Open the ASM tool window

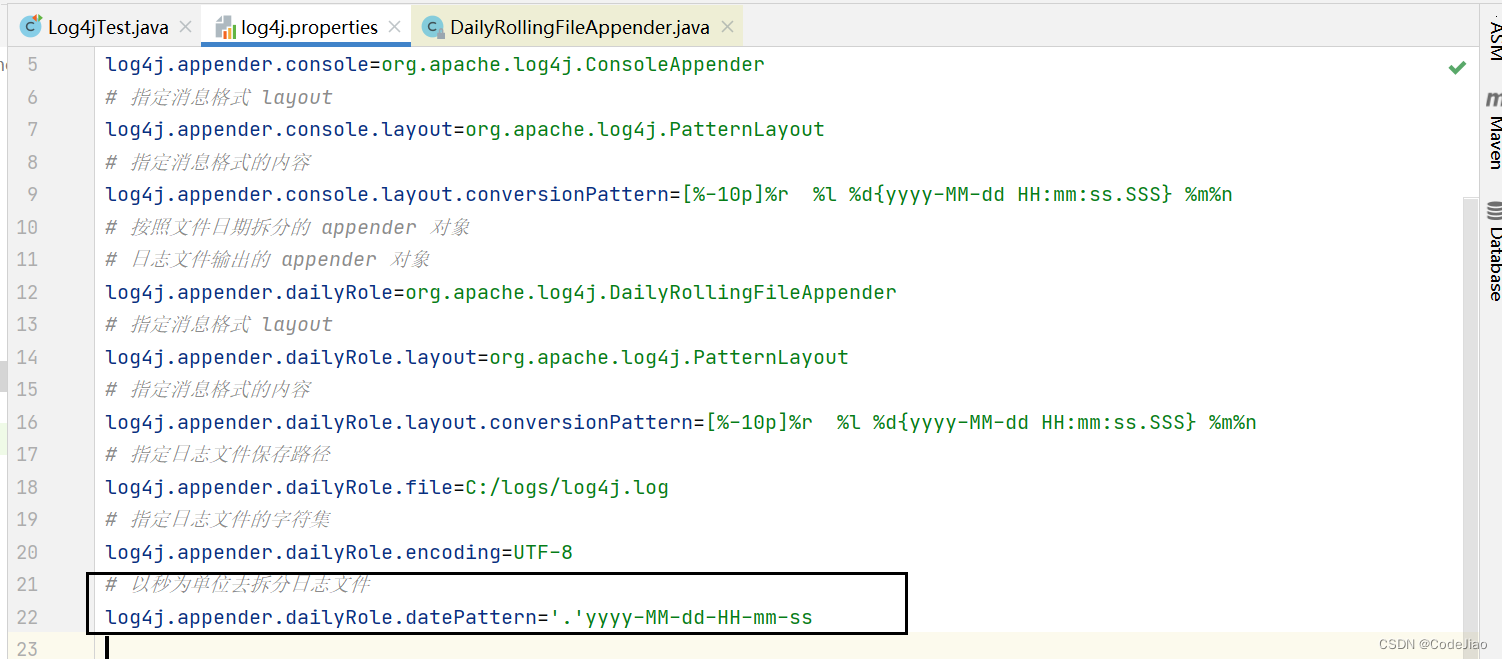point(1494,40)
